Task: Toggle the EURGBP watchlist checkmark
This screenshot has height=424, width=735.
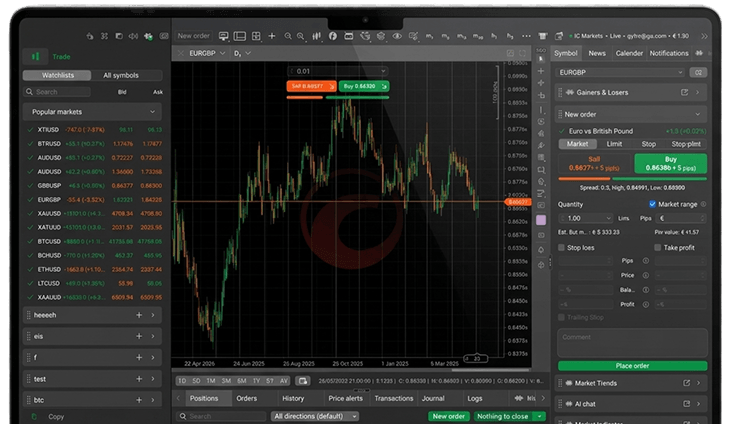Action: 30,200
